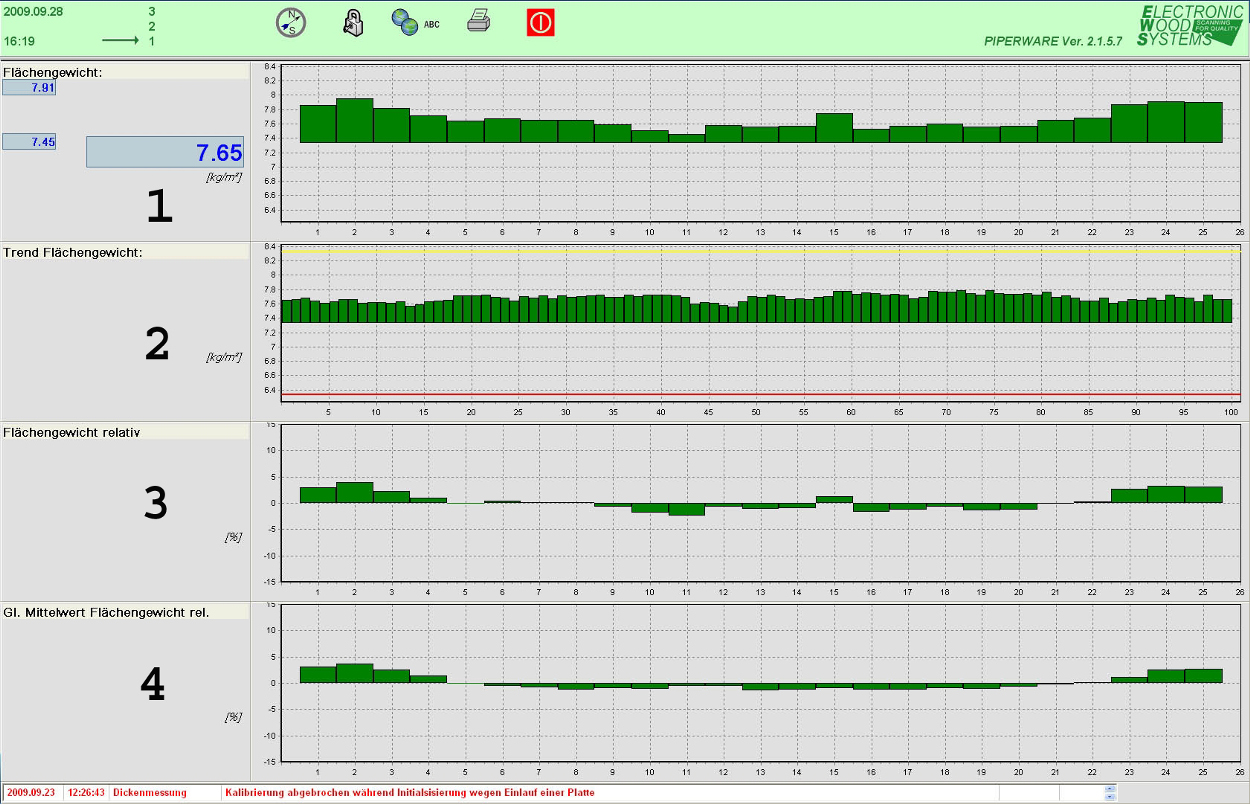Click the red Kalibrierung abgebrochen status message

click(x=410, y=793)
